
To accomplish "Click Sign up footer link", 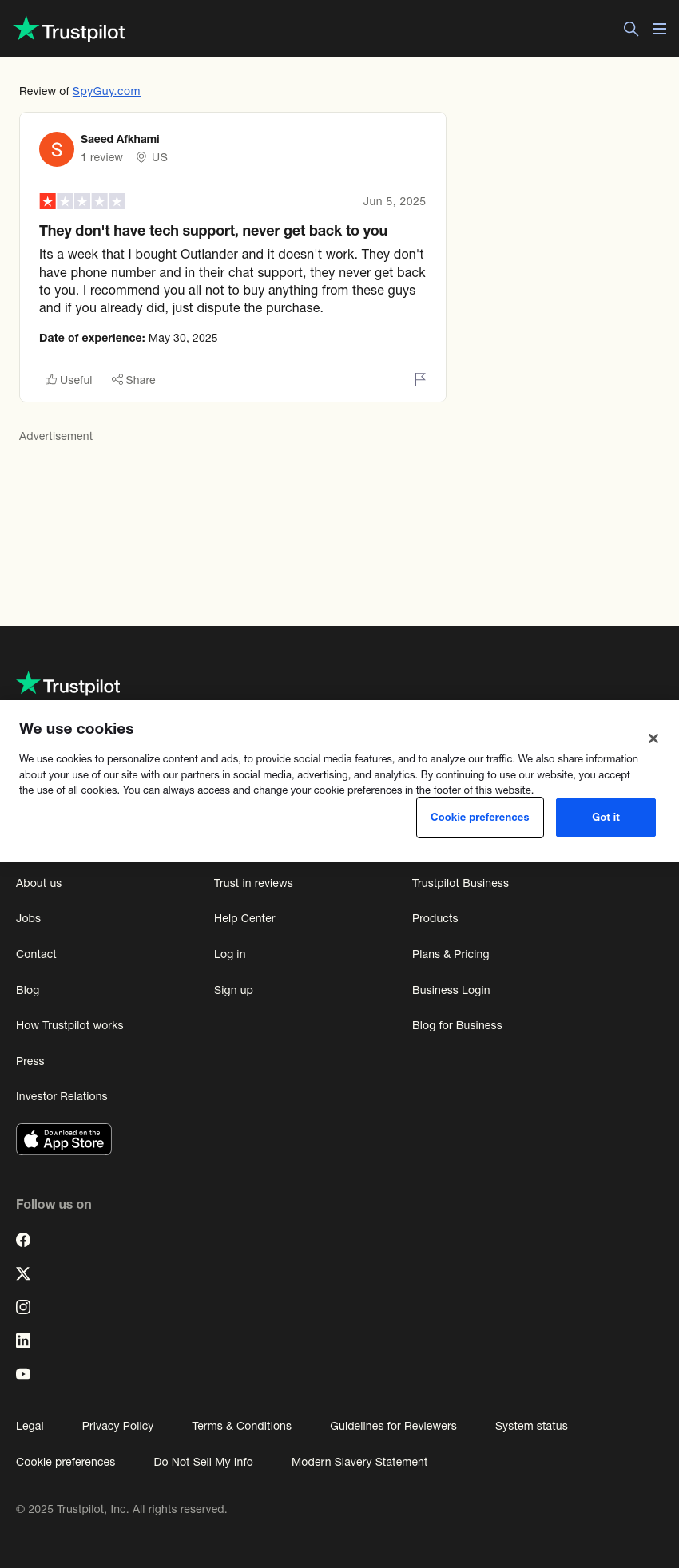I will pyautogui.click(x=233, y=990).
